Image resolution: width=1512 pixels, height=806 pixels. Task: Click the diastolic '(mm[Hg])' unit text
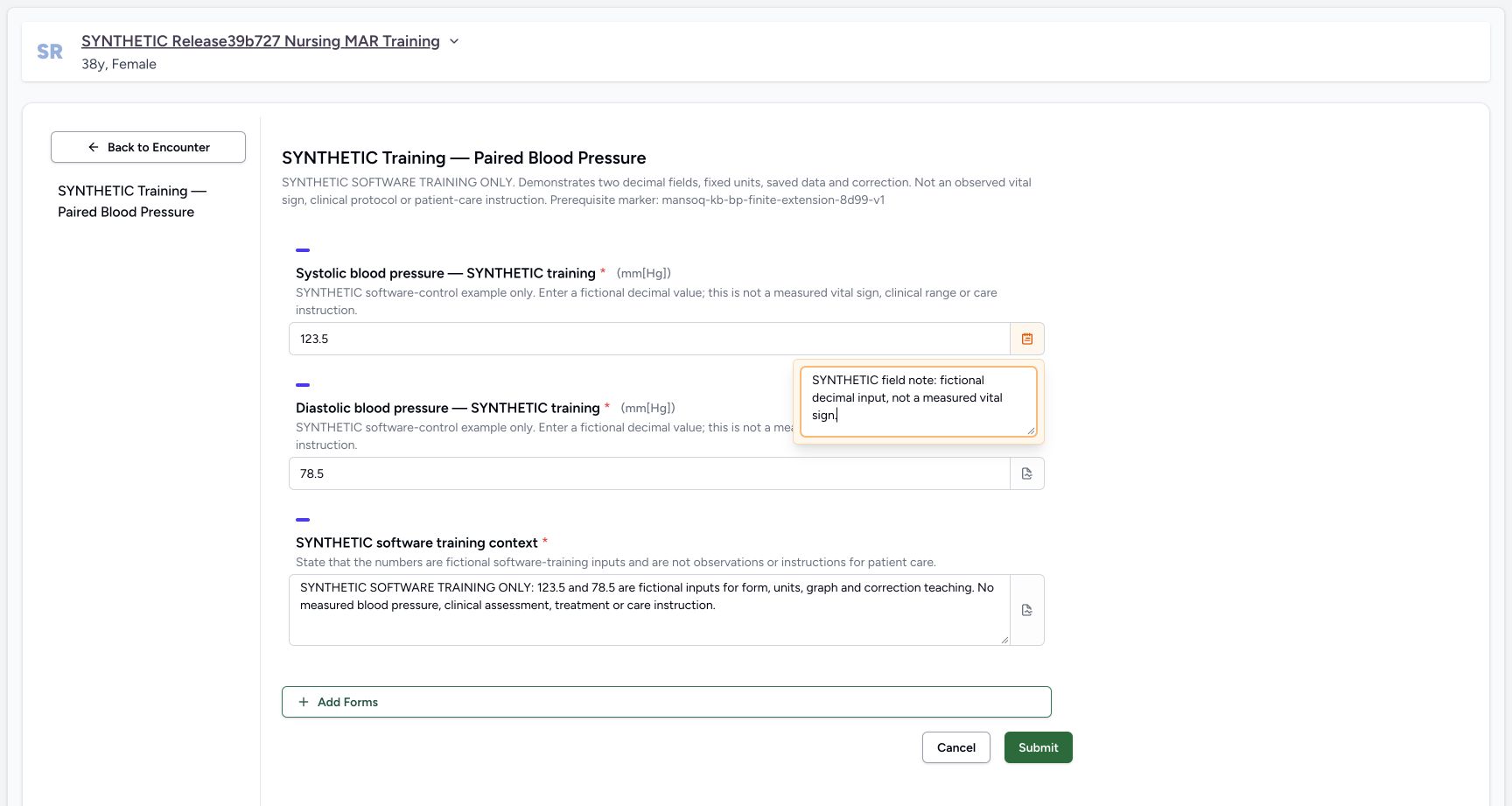pyautogui.click(x=648, y=408)
